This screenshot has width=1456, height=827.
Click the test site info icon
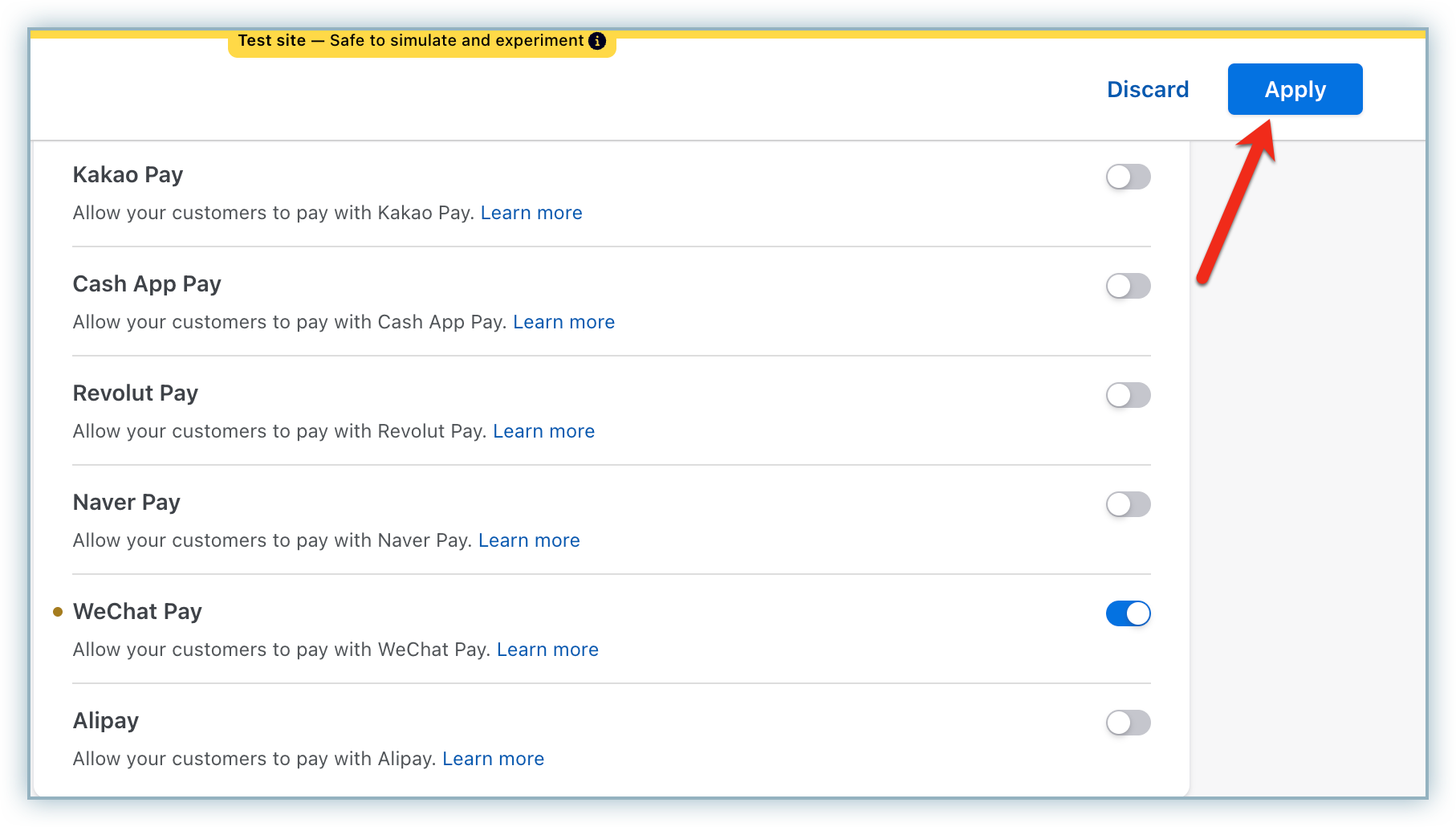point(597,41)
